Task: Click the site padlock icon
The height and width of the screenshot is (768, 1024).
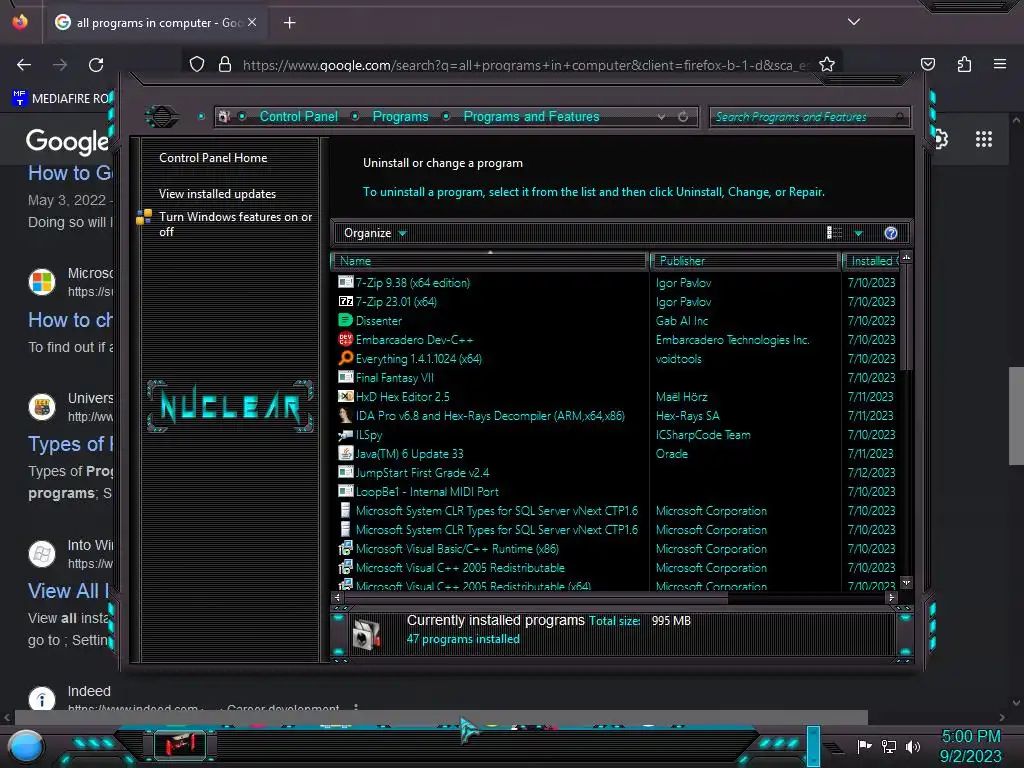Action: (225, 64)
